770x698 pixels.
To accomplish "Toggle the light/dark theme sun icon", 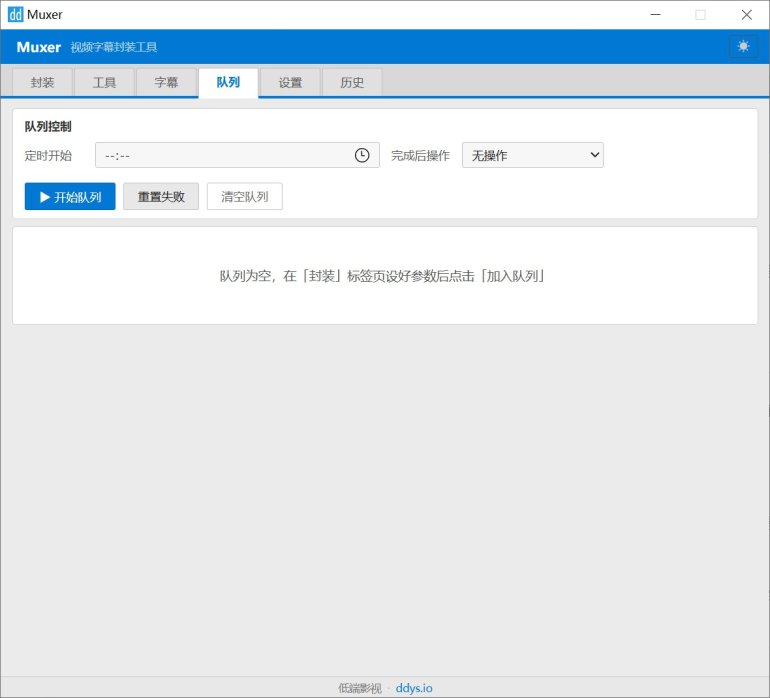I will (743, 46).
